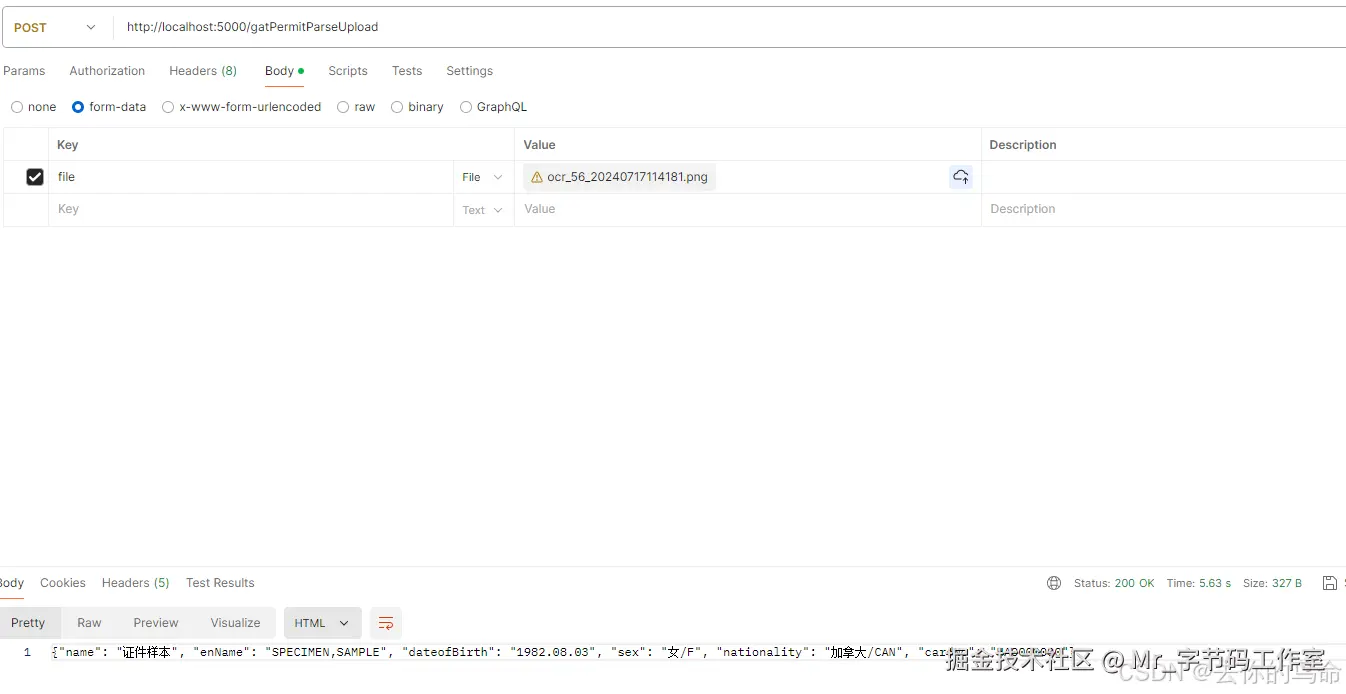Click the cloud upload icon in the file row
Image resolution: width=1346 pixels, height=694 pixels.
pyautogui.click(x=961, y=177)
